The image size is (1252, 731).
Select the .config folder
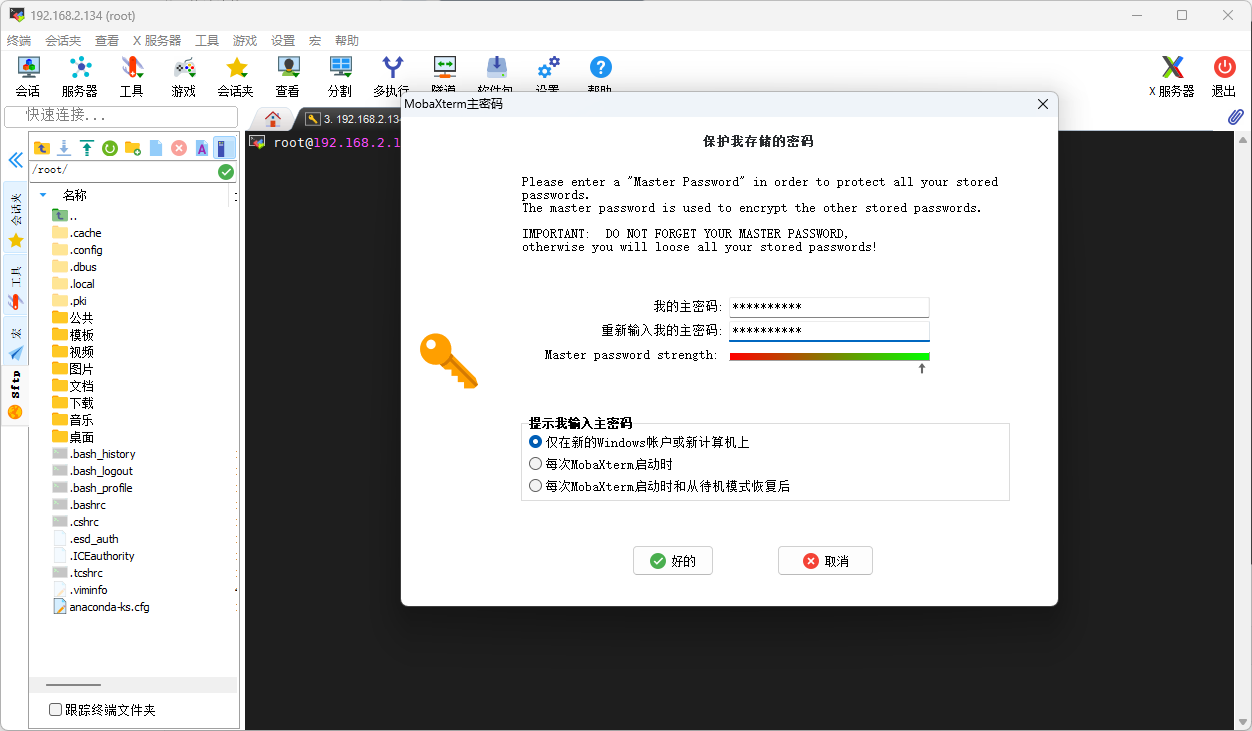tap(77, 250)
